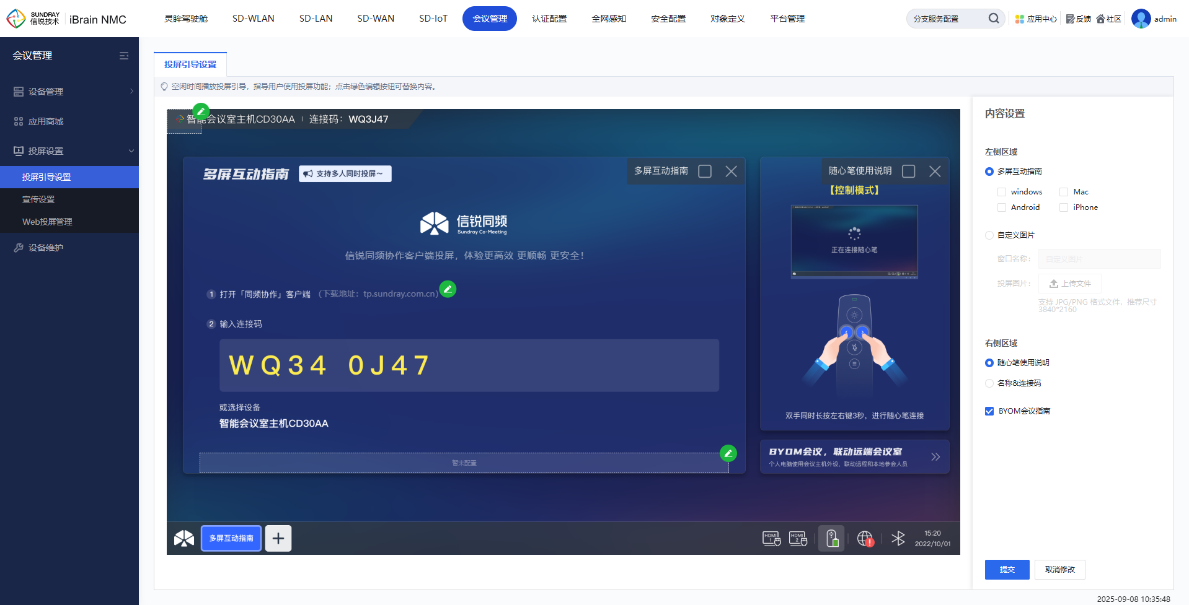Click the blue 提交 submit button
This screenshot has width=1189, height=605.
pyautogui.click(x=1006, y=570)
